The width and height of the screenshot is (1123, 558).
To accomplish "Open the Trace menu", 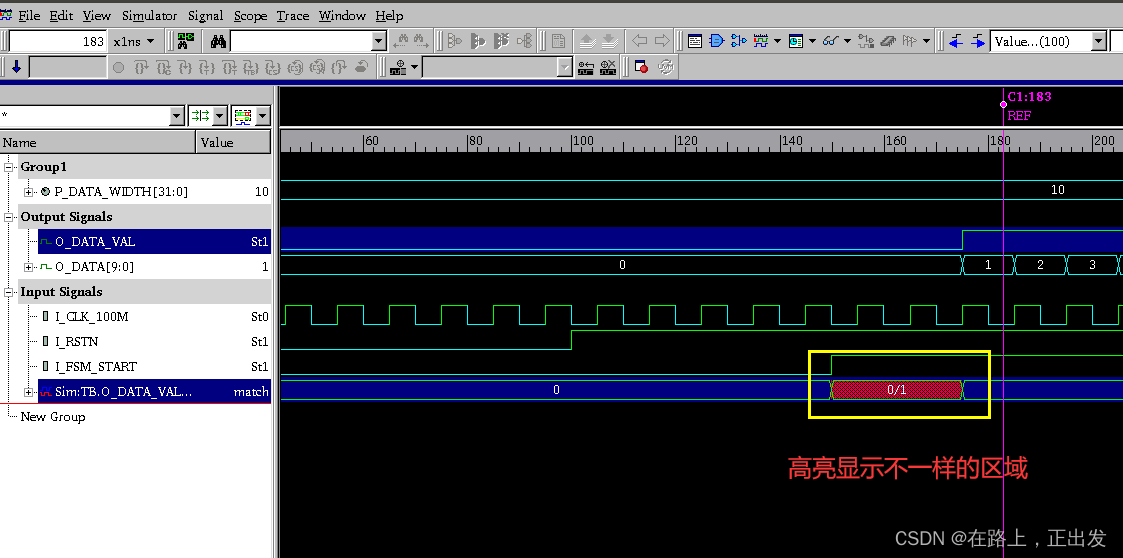I will 293,15.
